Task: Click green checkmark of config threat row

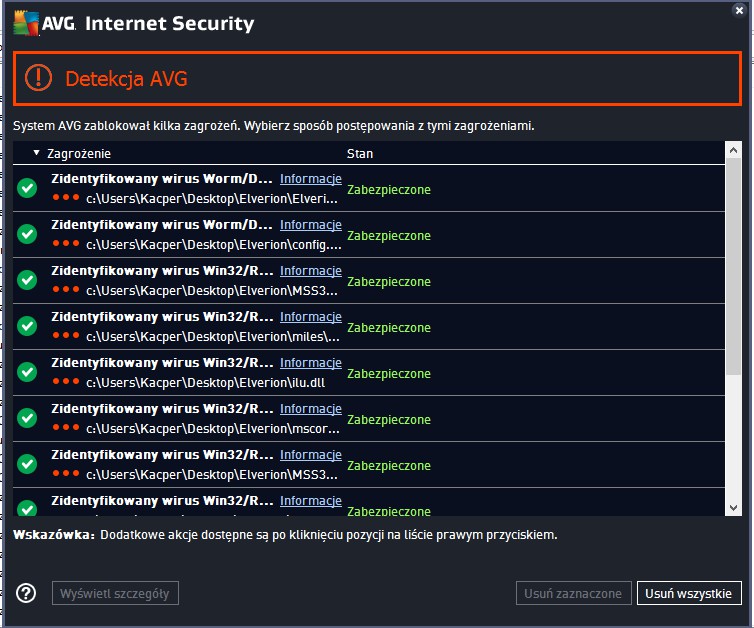Action: coord(27,234)
